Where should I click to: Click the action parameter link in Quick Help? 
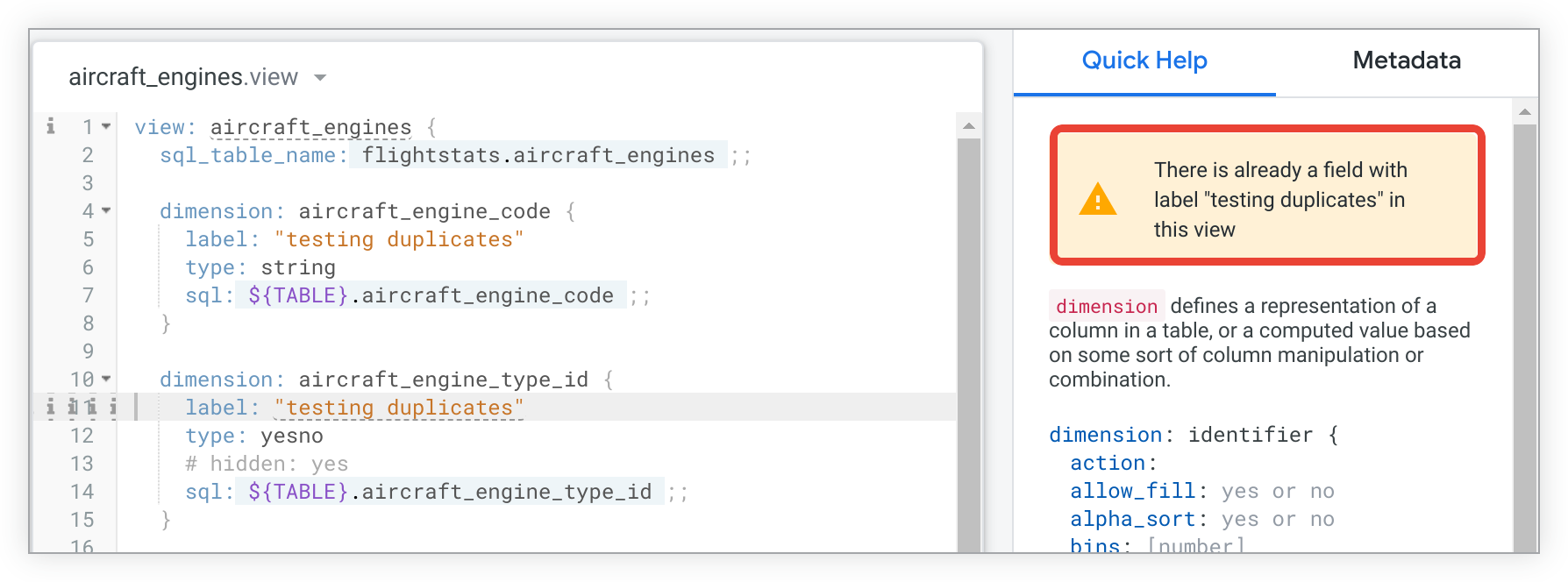point(1108,463)
